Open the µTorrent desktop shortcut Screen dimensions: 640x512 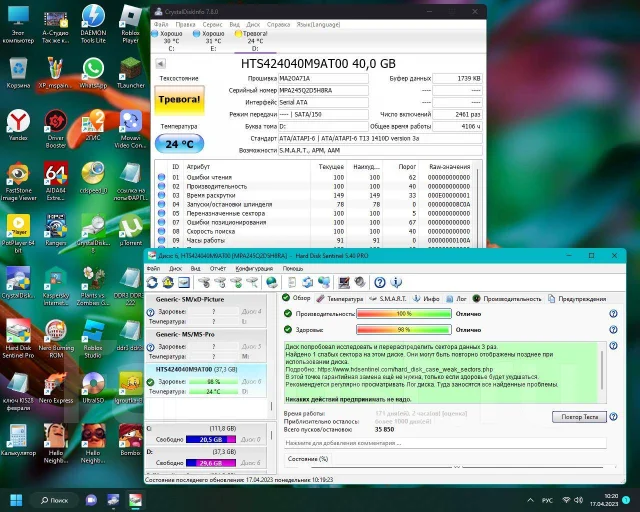pos(131,230)
